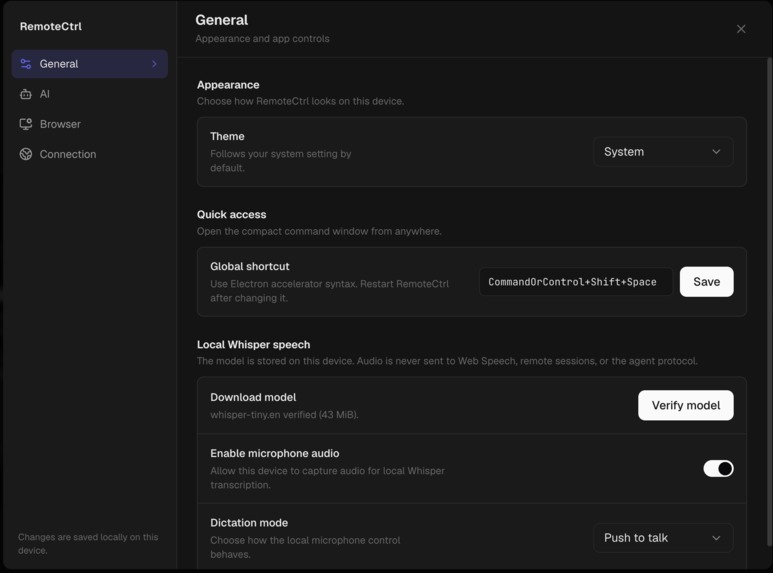This screenshot has width=773, height=573.
Task: Click the Local Whisper speech heading
Action: (x=253, y=345)
